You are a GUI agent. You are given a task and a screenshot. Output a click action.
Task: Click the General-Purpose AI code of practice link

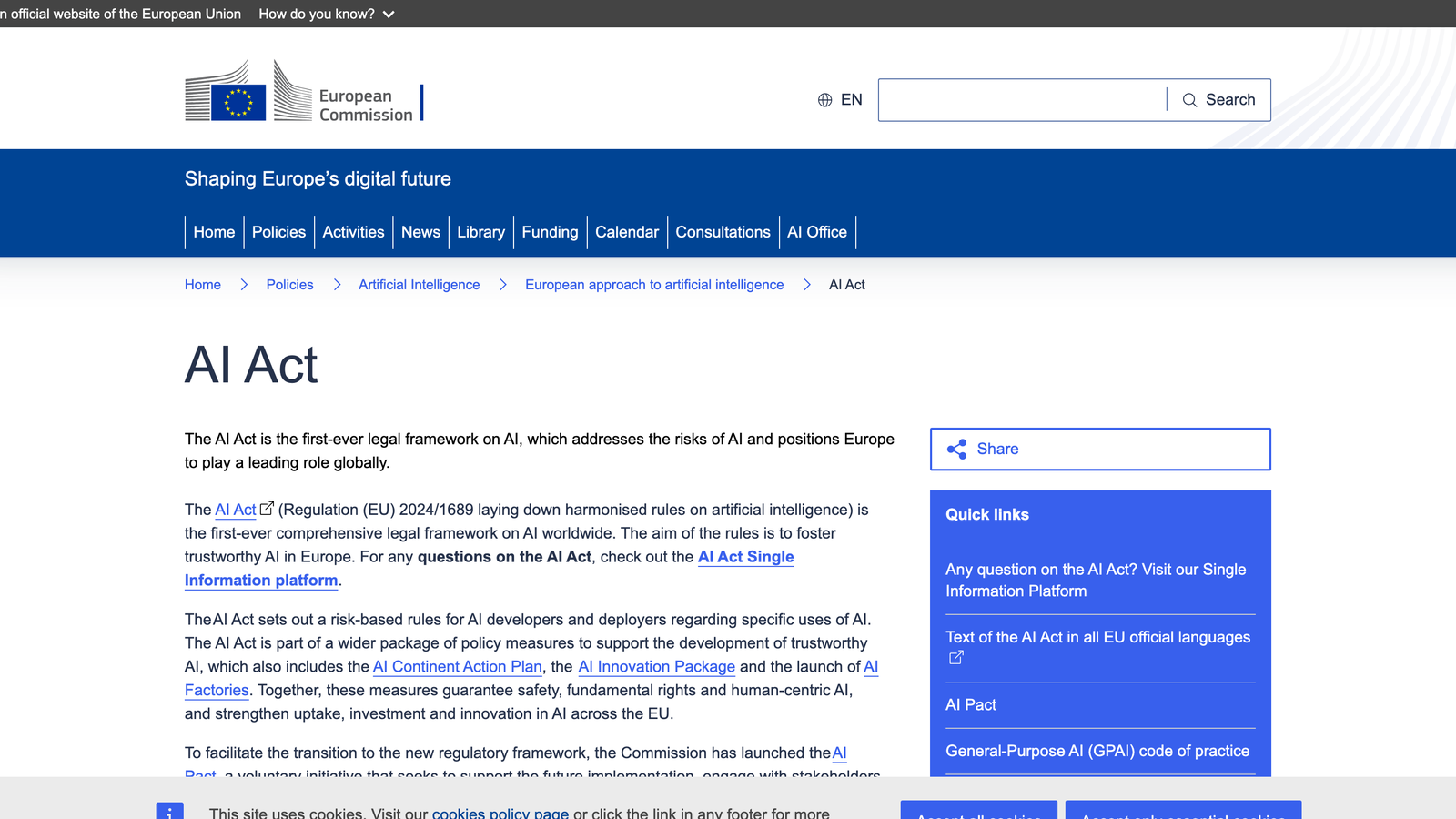coord(1096,751)
